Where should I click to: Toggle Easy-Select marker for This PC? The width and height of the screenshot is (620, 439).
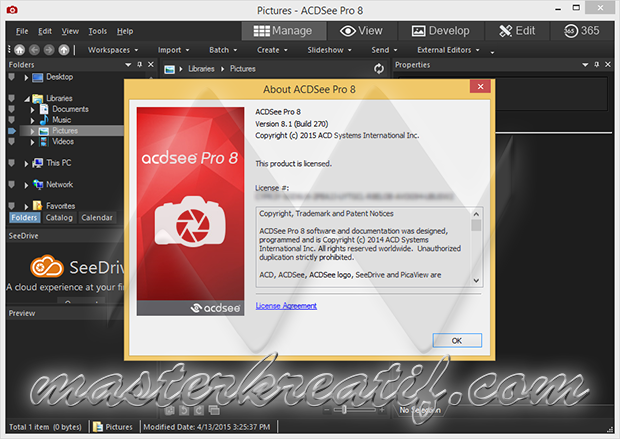[x=11, y=163]
